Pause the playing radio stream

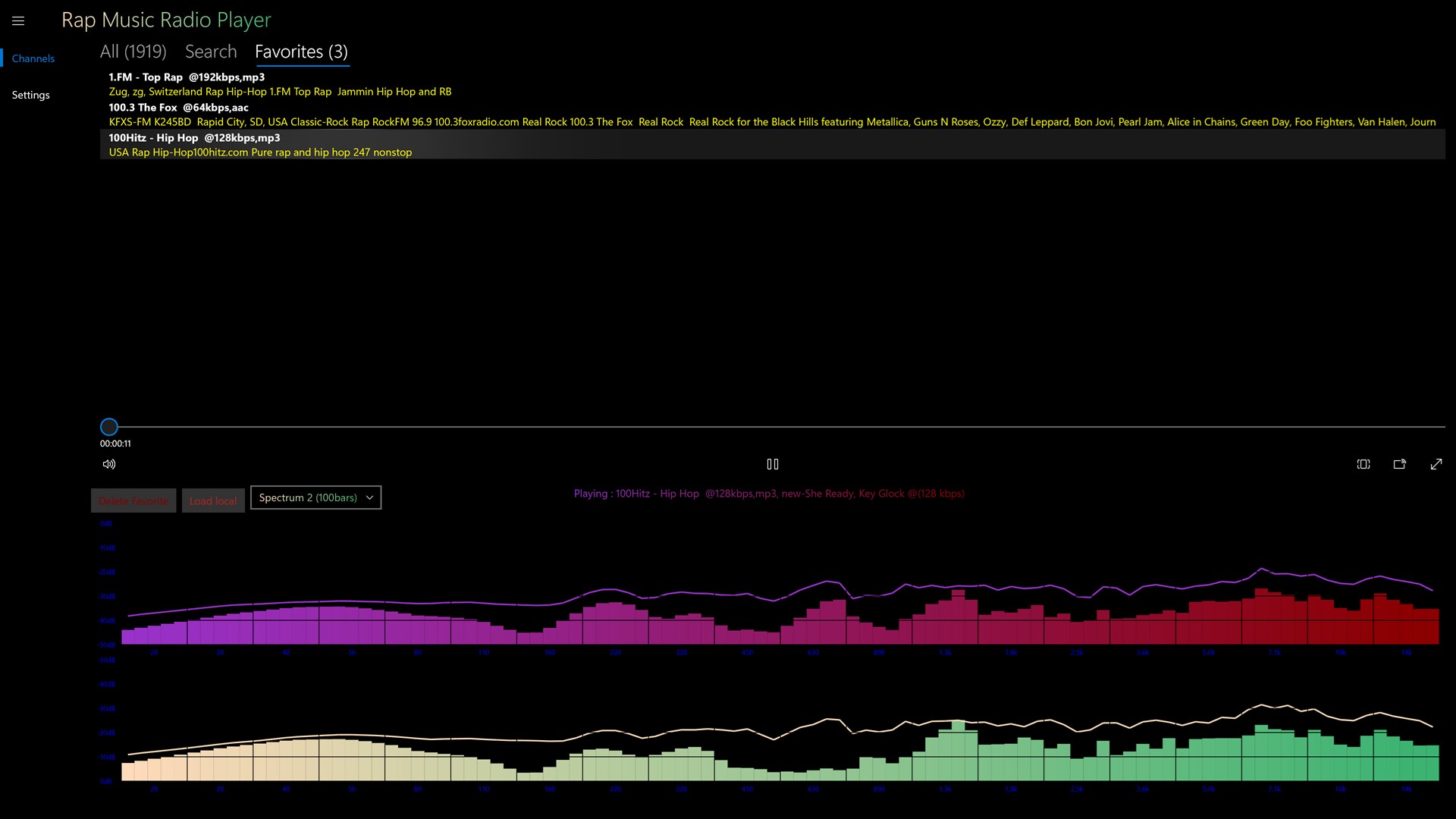point(772,464)
